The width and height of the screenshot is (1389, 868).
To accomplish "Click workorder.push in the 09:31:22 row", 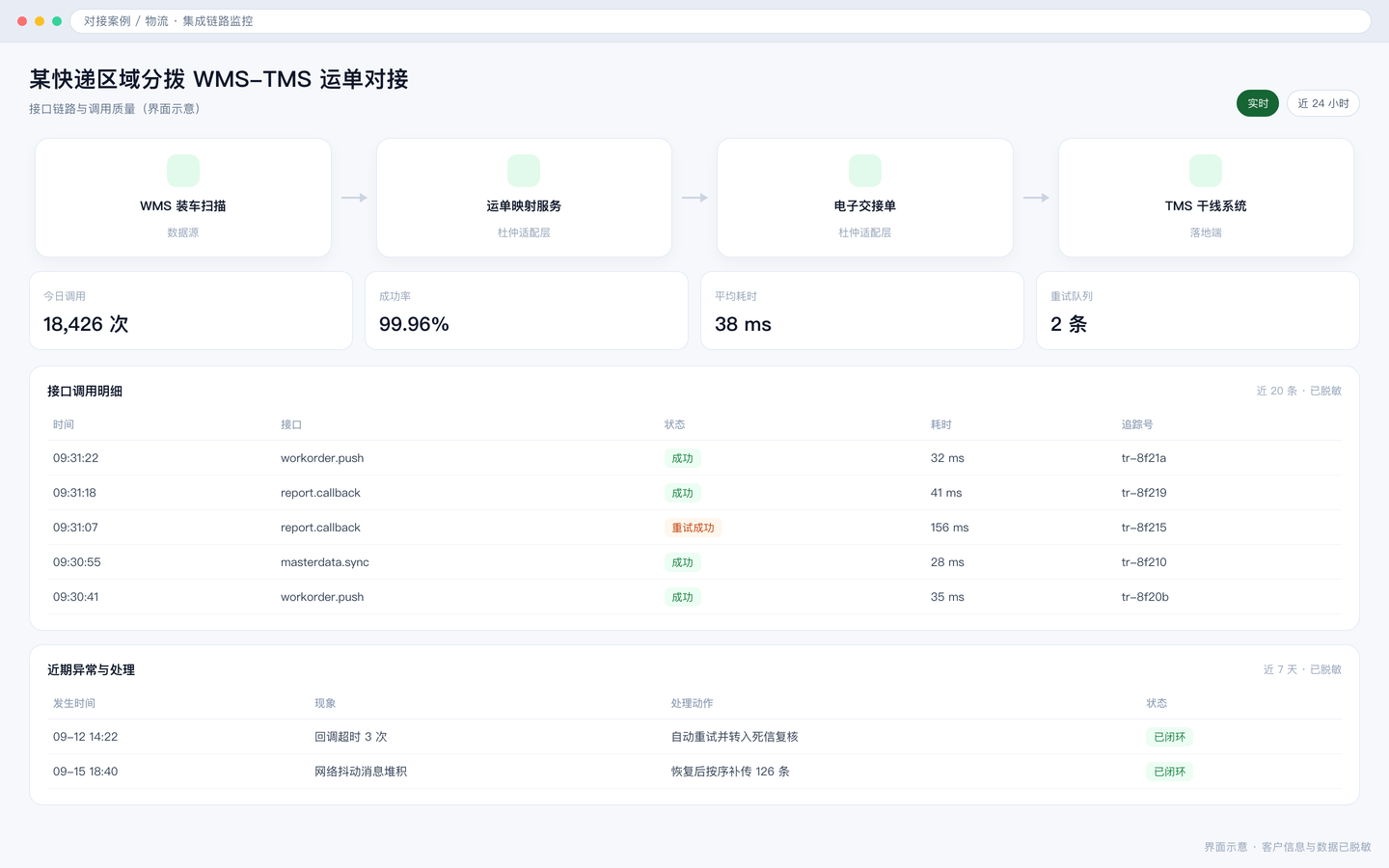I will pyautogui.click(x=322, y=458).
